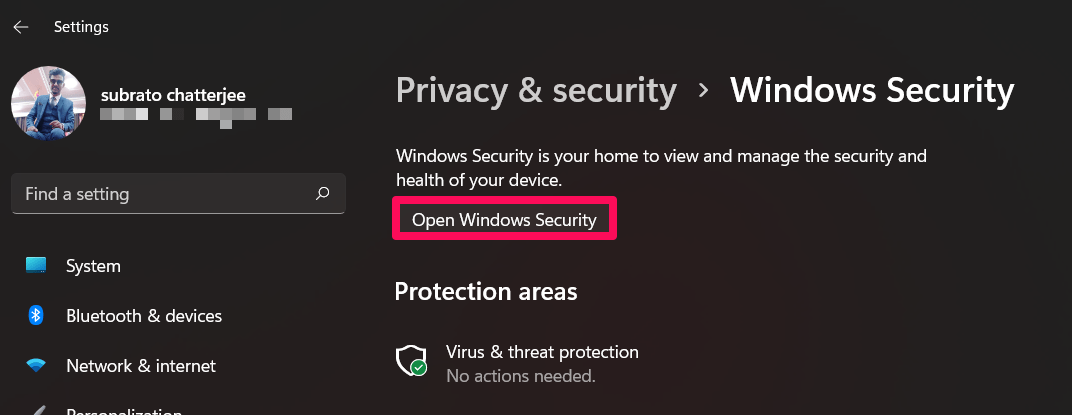Click the Bluetooth icon in sidebar
The width and height of the screenshot is (1072, 415).
37,316
